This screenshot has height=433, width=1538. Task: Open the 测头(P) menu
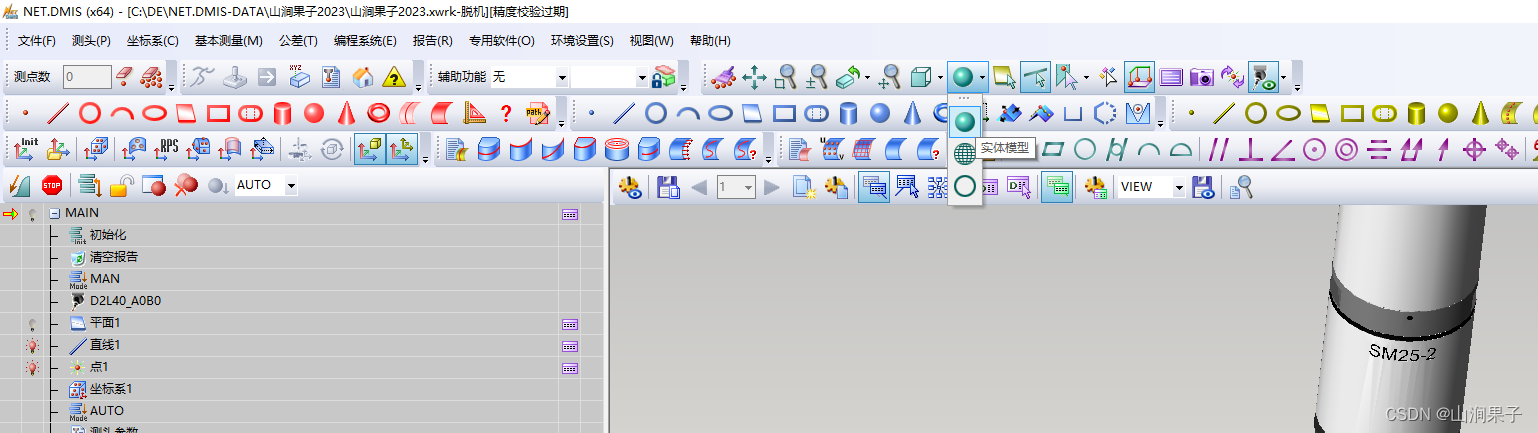91,41
